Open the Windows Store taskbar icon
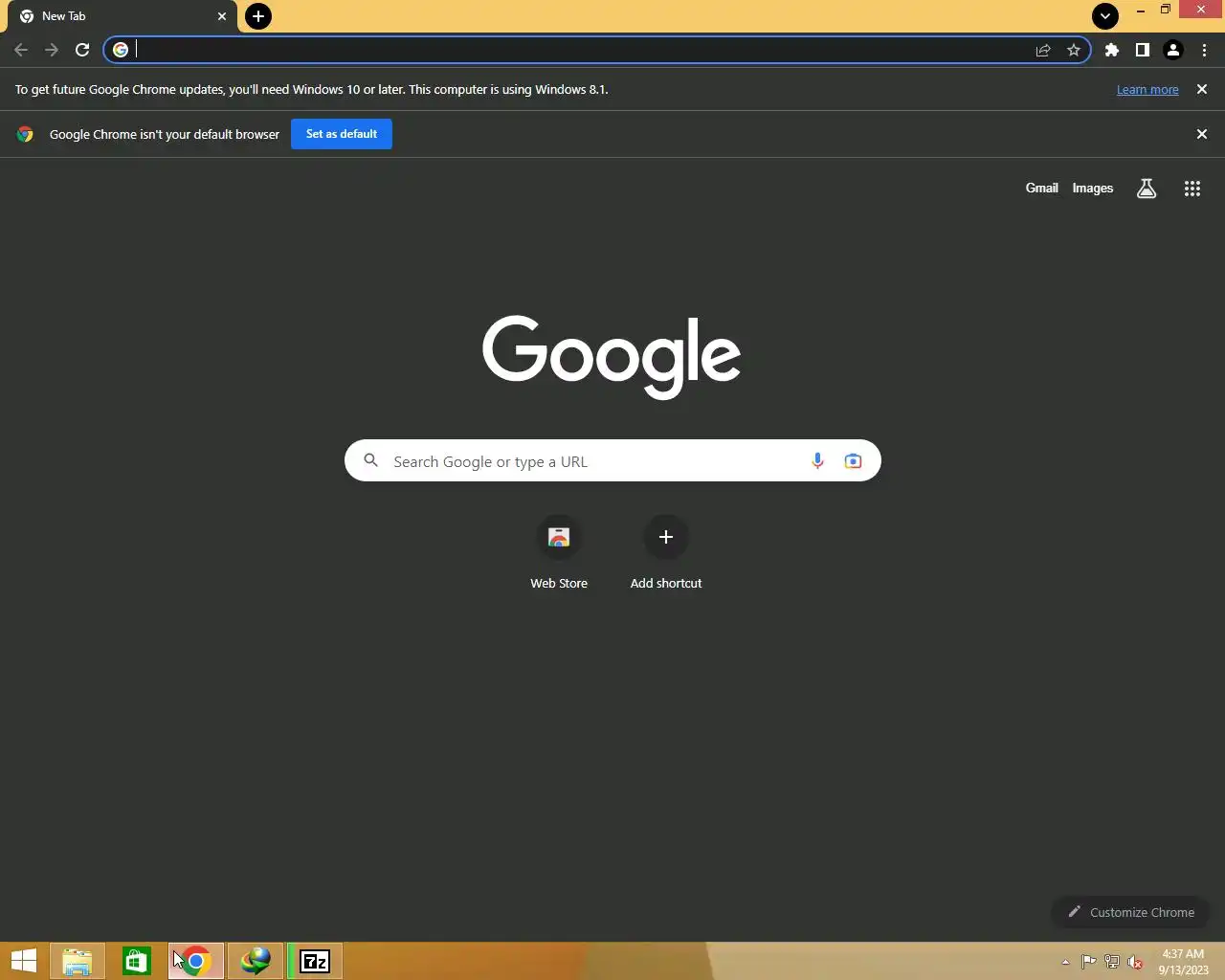The image size is (1225, 980). (137, 961)
